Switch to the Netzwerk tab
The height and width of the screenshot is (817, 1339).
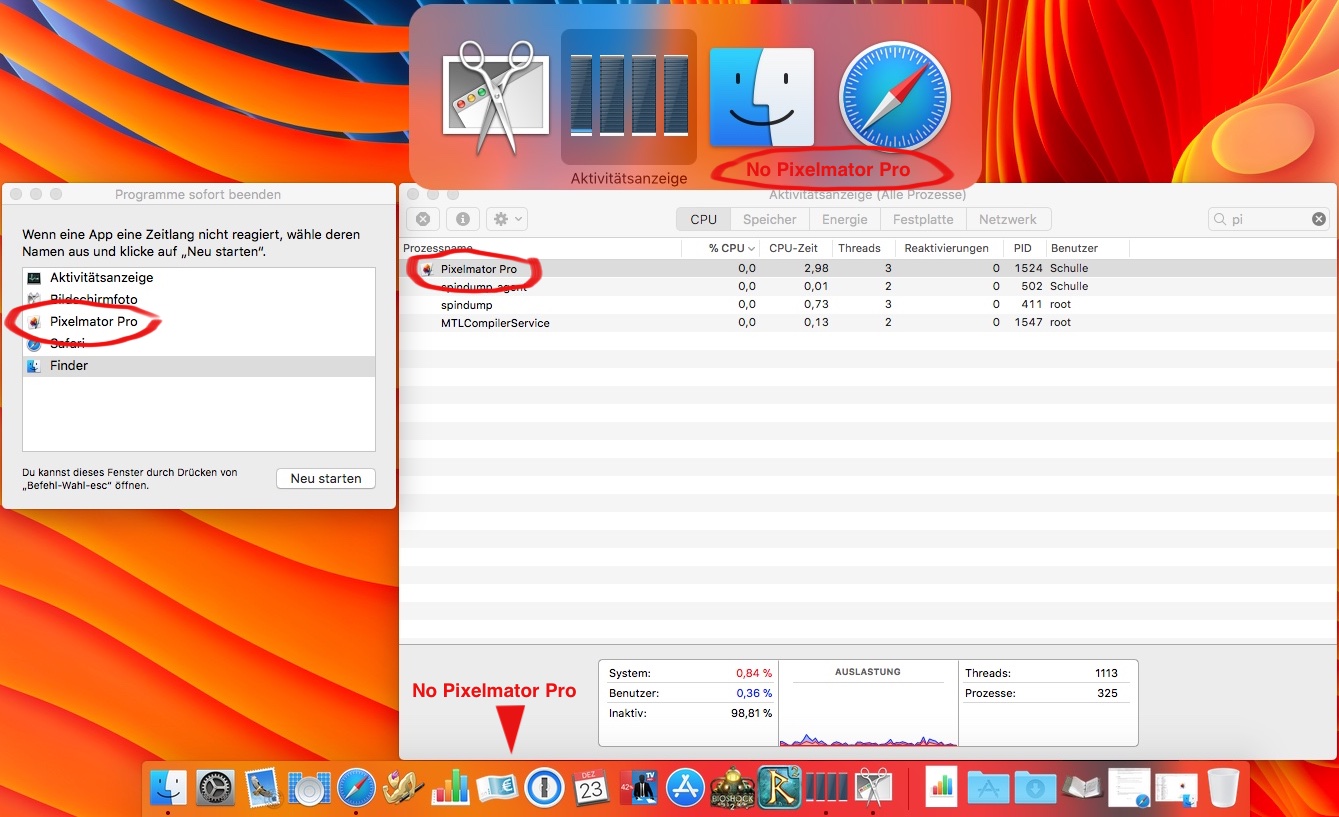pos(1008,219)
